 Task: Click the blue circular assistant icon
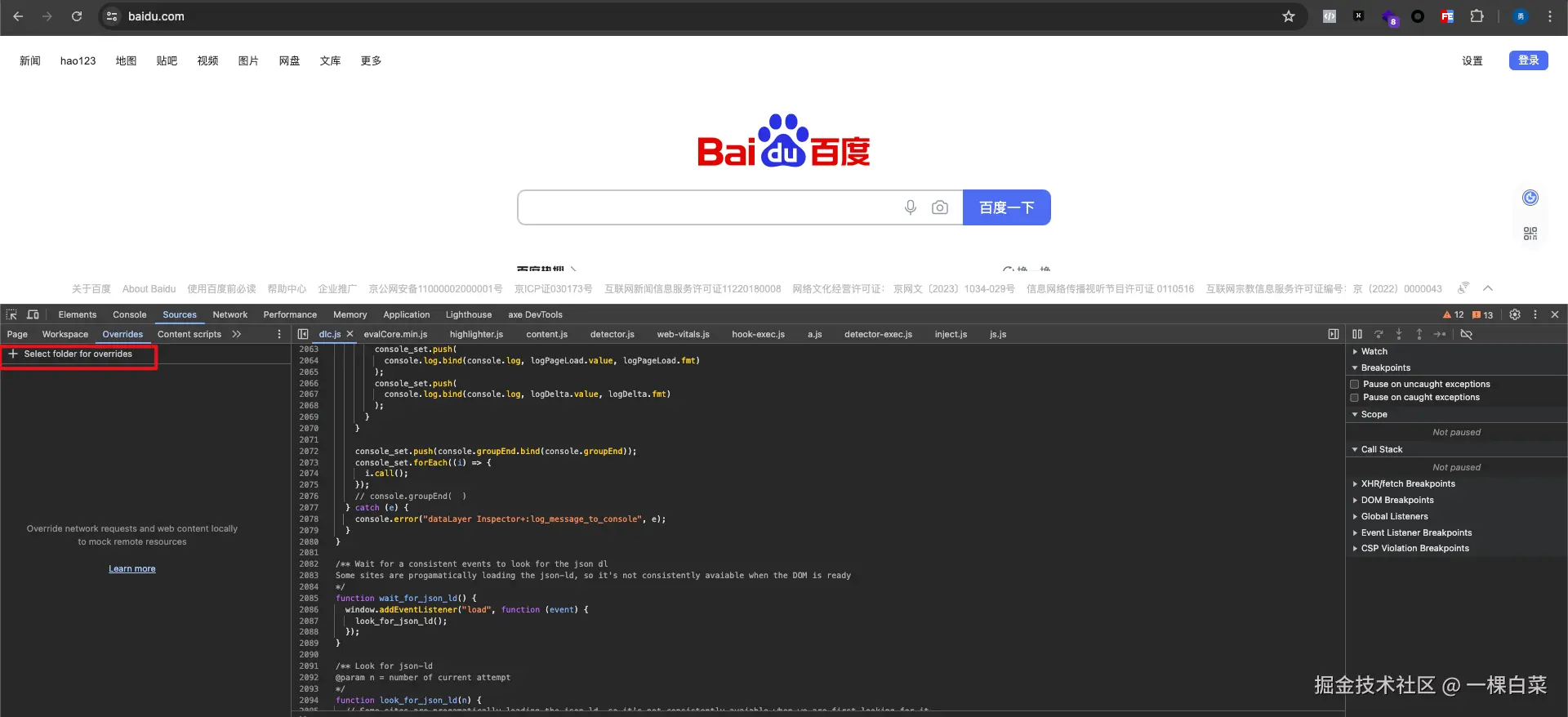click(1530, 198)
